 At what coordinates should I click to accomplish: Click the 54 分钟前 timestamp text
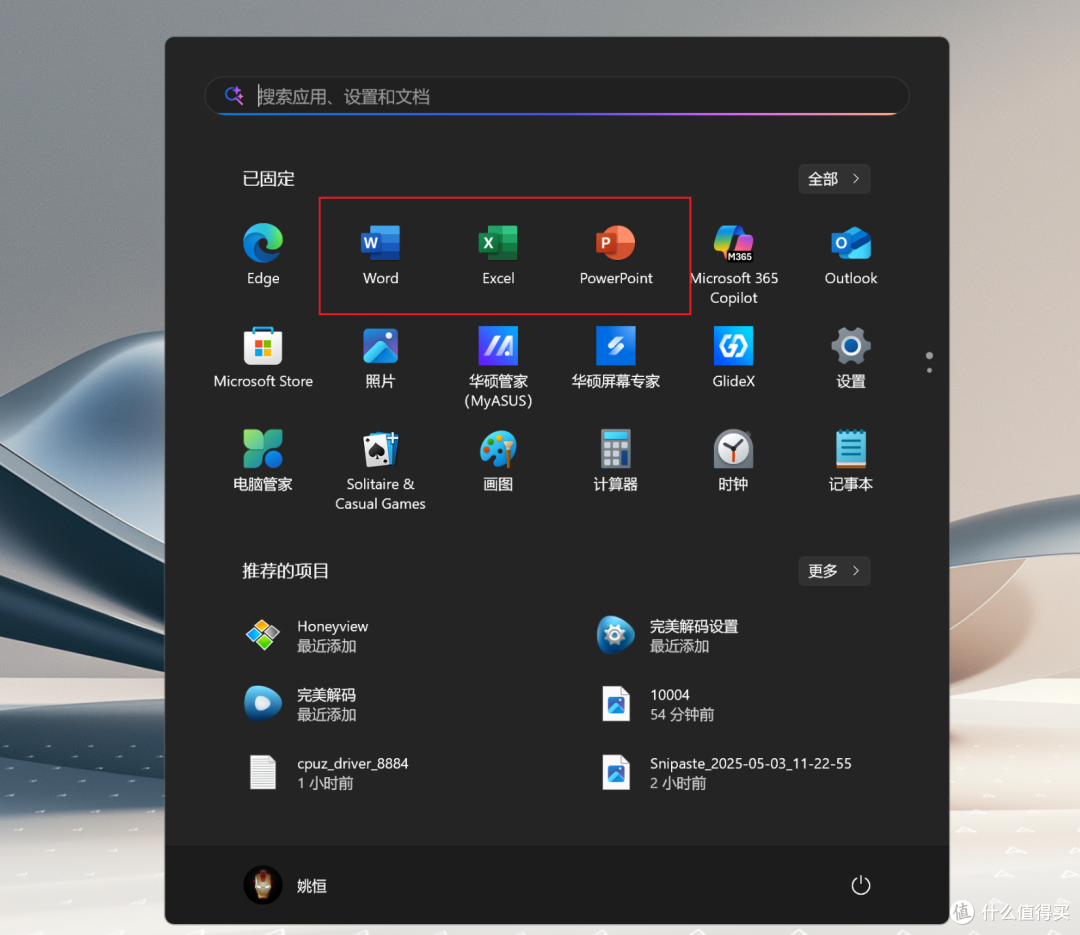(x=682, y=715)
